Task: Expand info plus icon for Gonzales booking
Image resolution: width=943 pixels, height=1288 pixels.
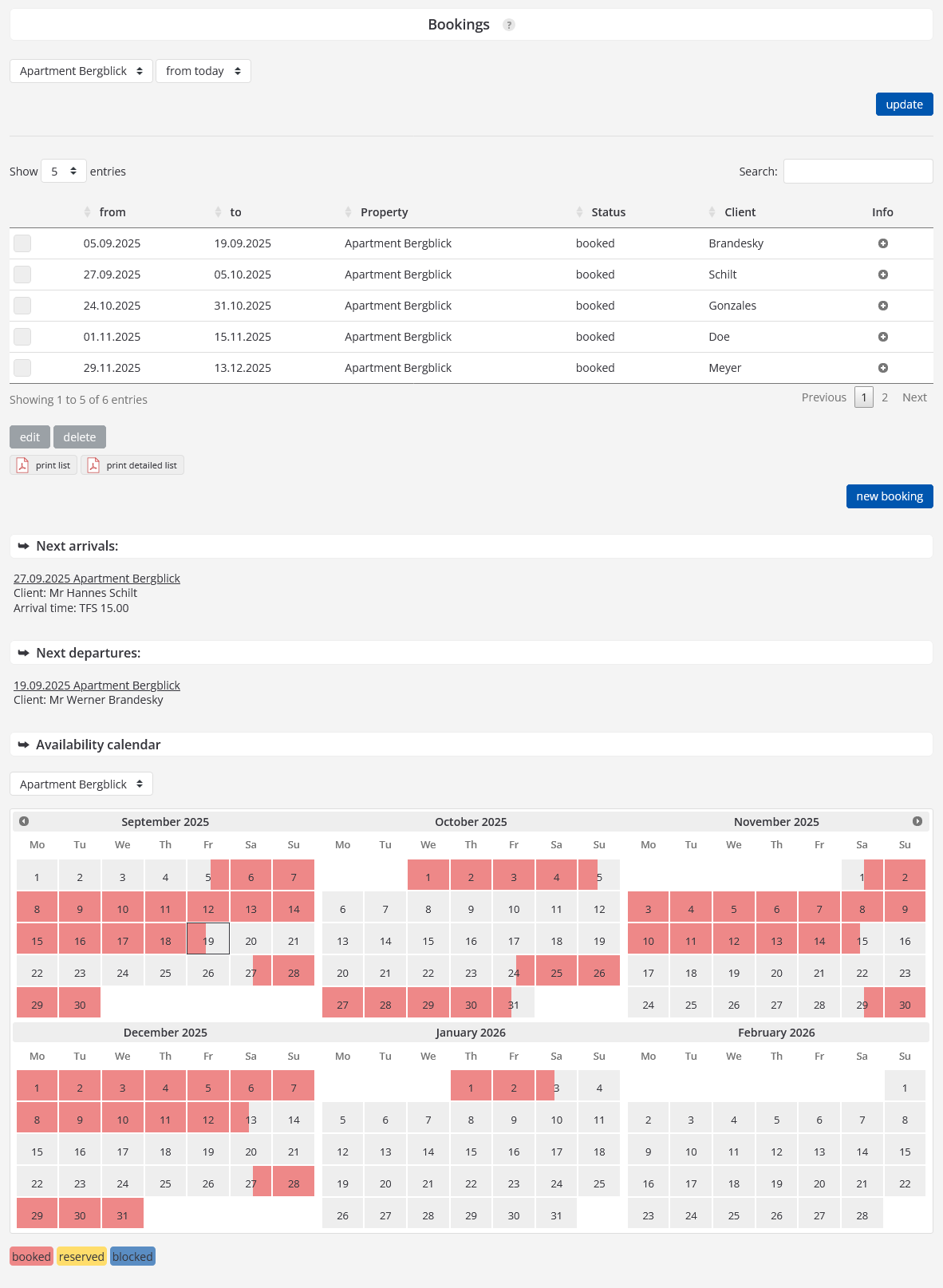Action: (882, 306)
